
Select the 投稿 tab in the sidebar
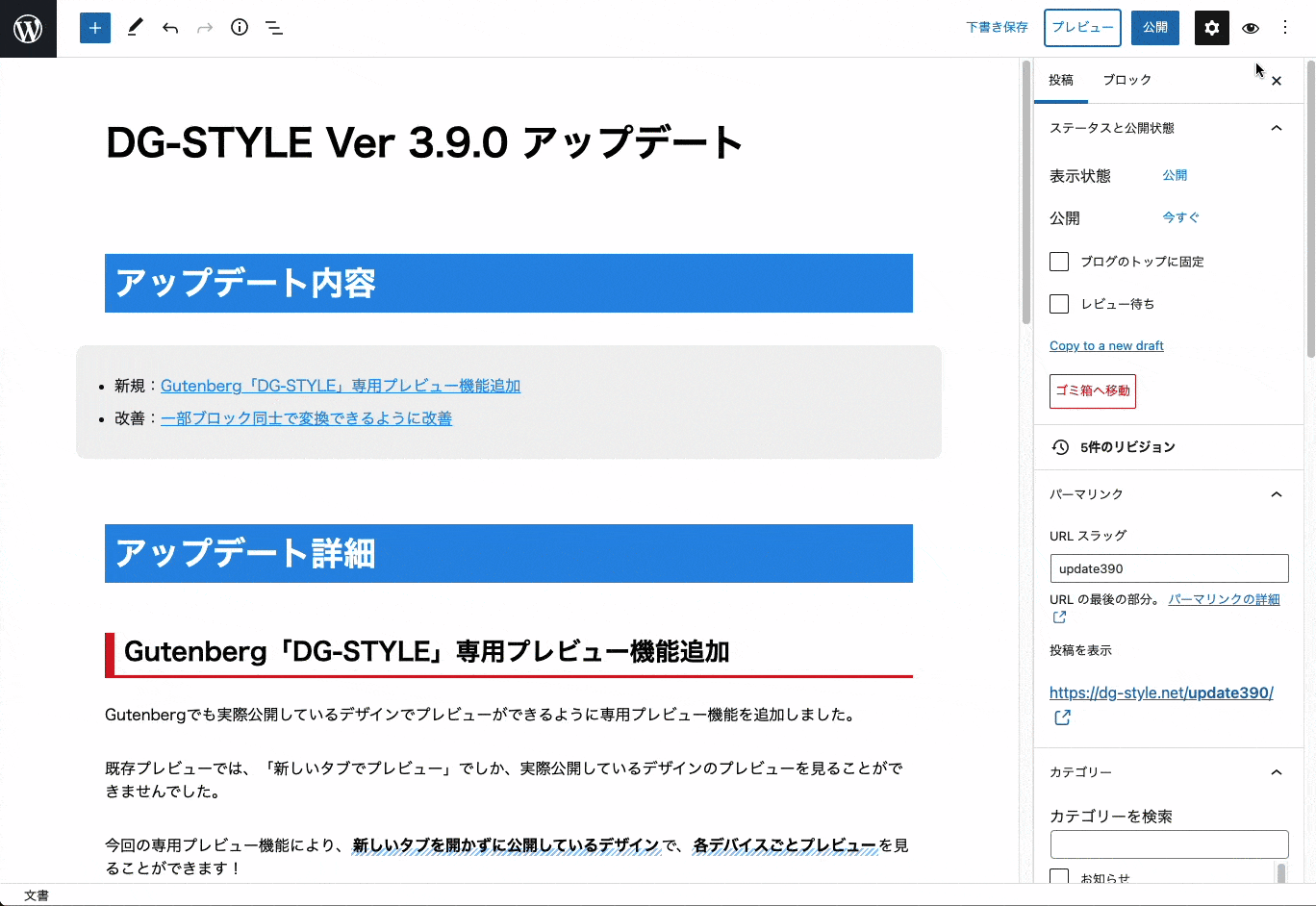coord(1061,80)
